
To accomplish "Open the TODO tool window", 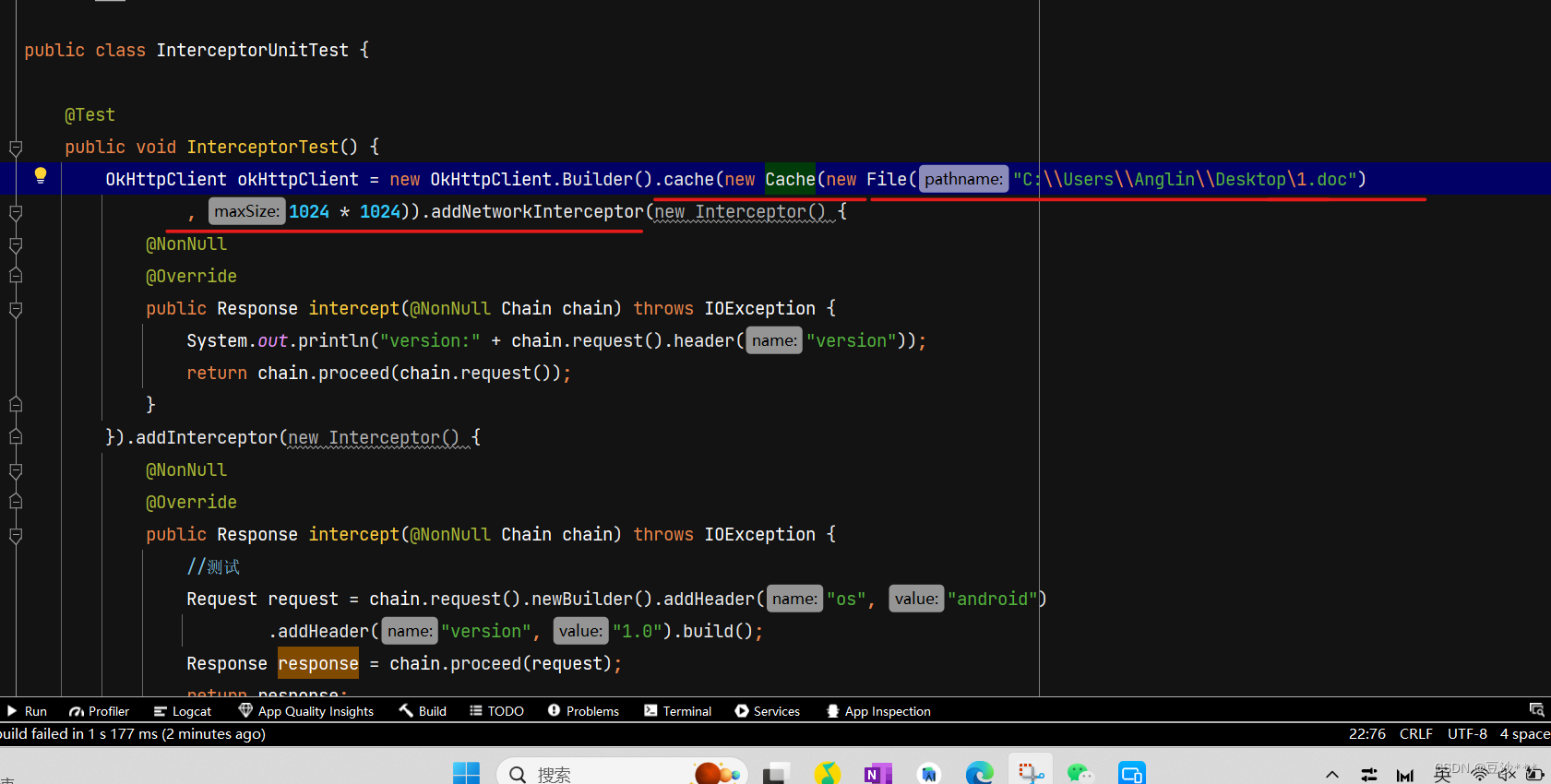I will pos(496,711).
